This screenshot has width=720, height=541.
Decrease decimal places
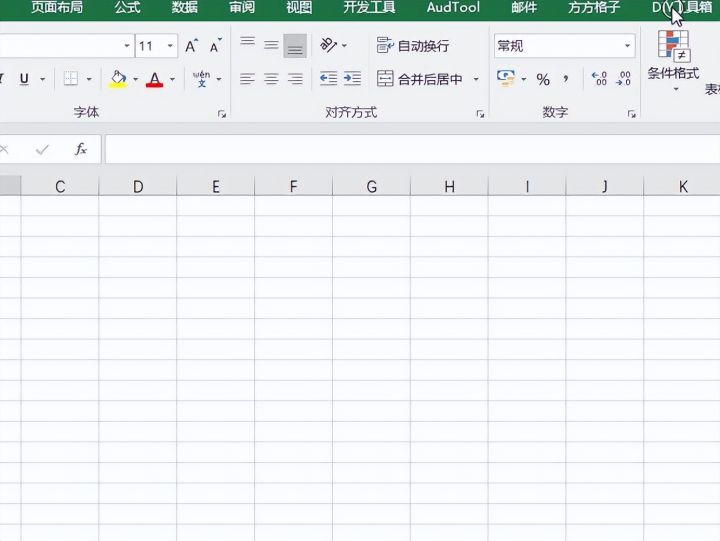(x=624, y=79)
